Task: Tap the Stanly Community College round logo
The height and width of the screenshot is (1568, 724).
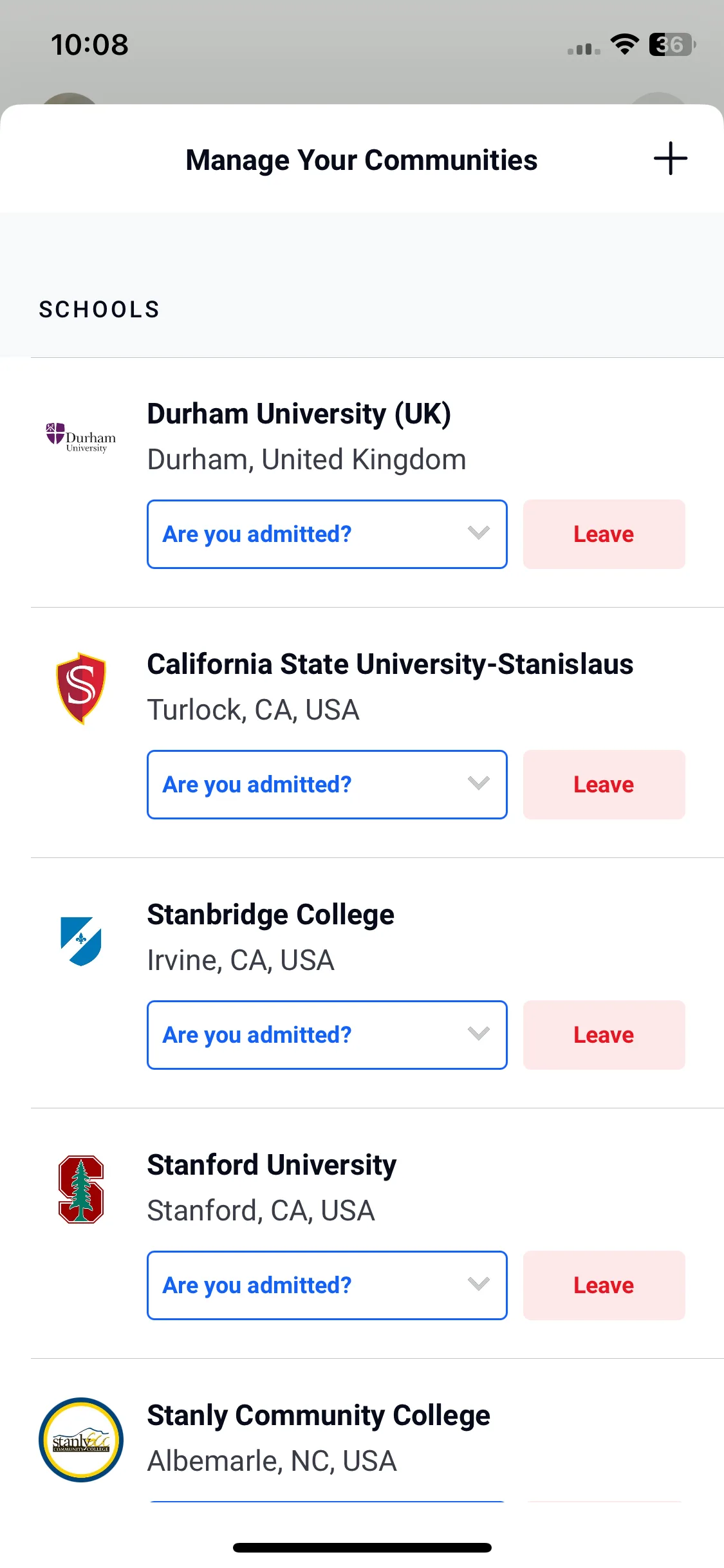Action: tap(81, 1440)
